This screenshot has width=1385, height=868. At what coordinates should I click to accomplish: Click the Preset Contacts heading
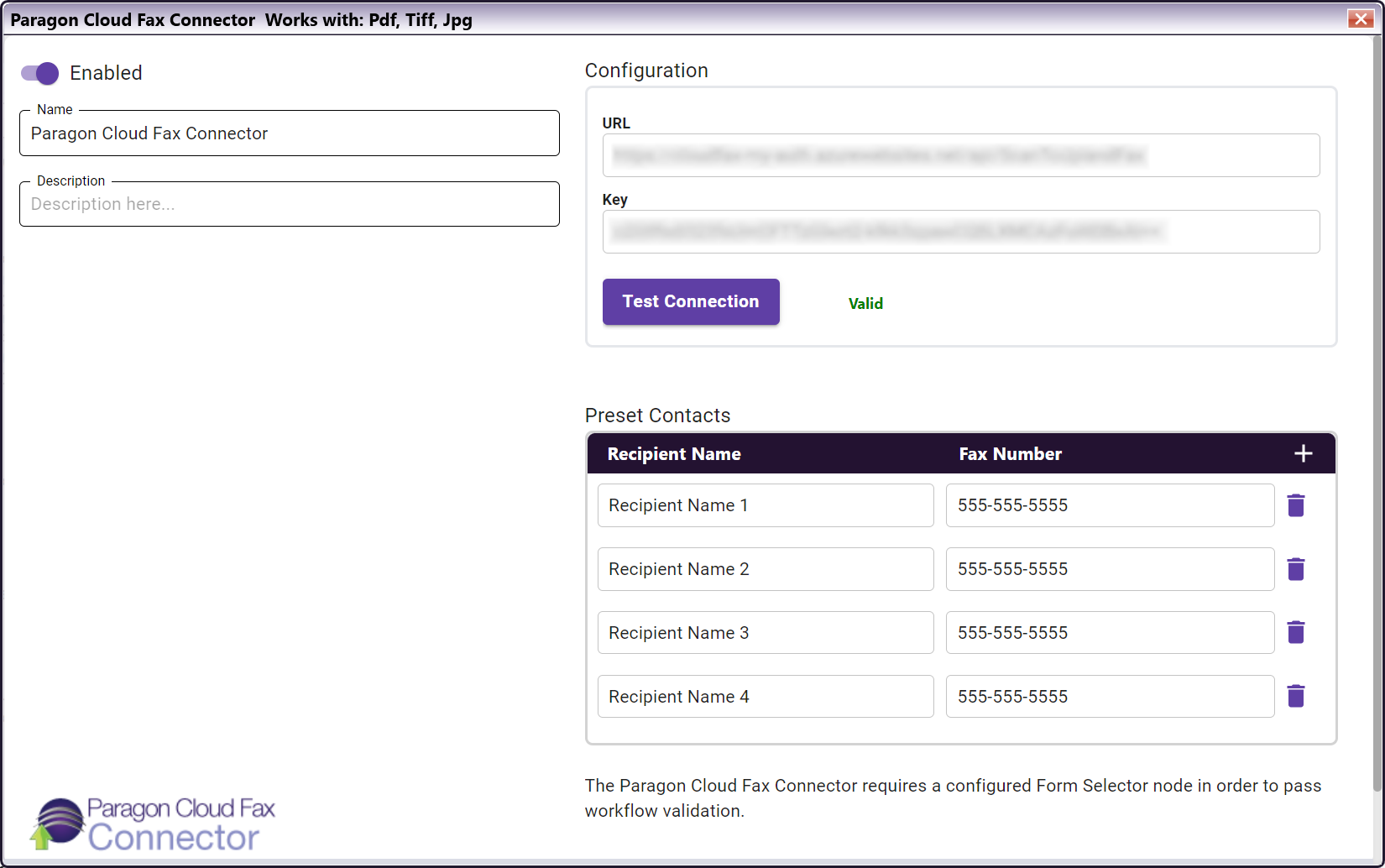pyautogui.click(x=657, y=416)
